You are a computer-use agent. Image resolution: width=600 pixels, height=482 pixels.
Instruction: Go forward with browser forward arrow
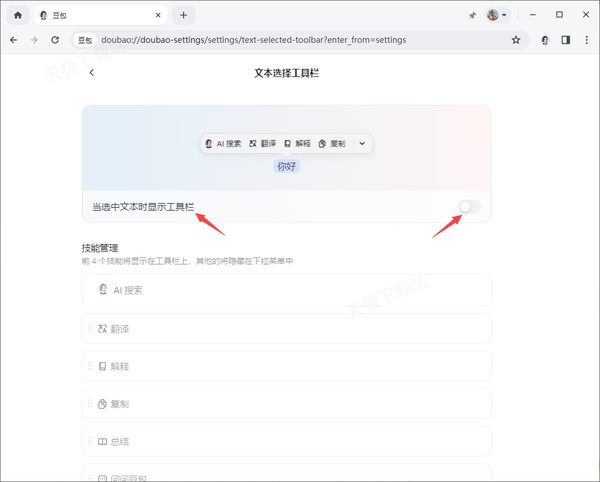(34, 40)
